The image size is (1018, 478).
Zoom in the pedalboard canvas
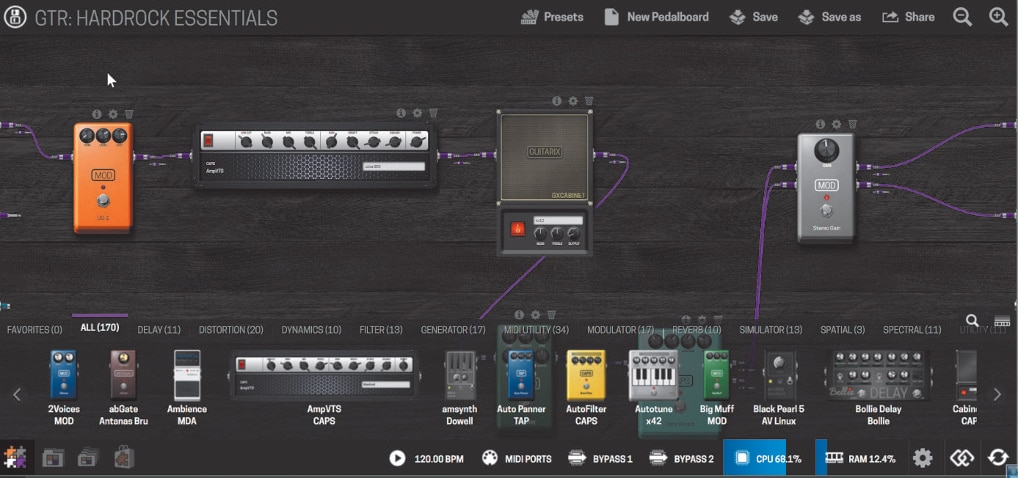click(999, 17)
